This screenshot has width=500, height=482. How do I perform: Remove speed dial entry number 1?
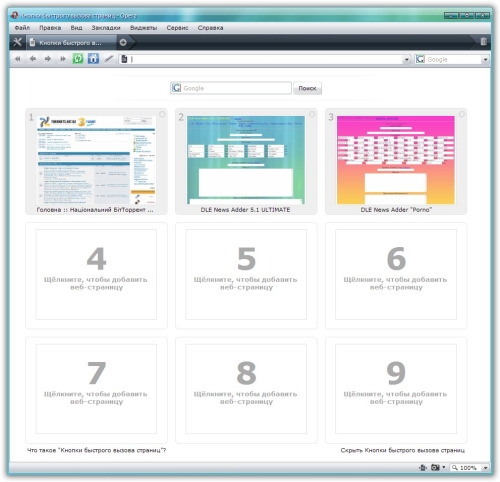162,114
